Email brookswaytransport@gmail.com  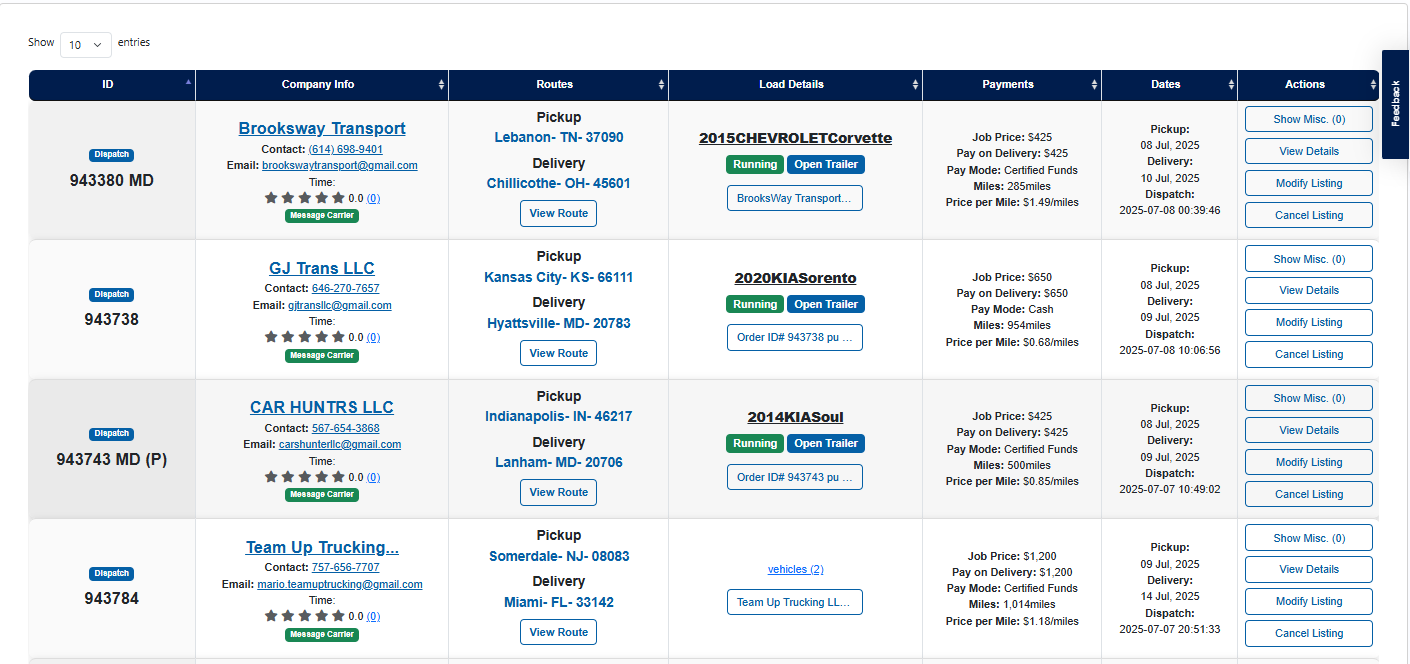coord(340,165)
